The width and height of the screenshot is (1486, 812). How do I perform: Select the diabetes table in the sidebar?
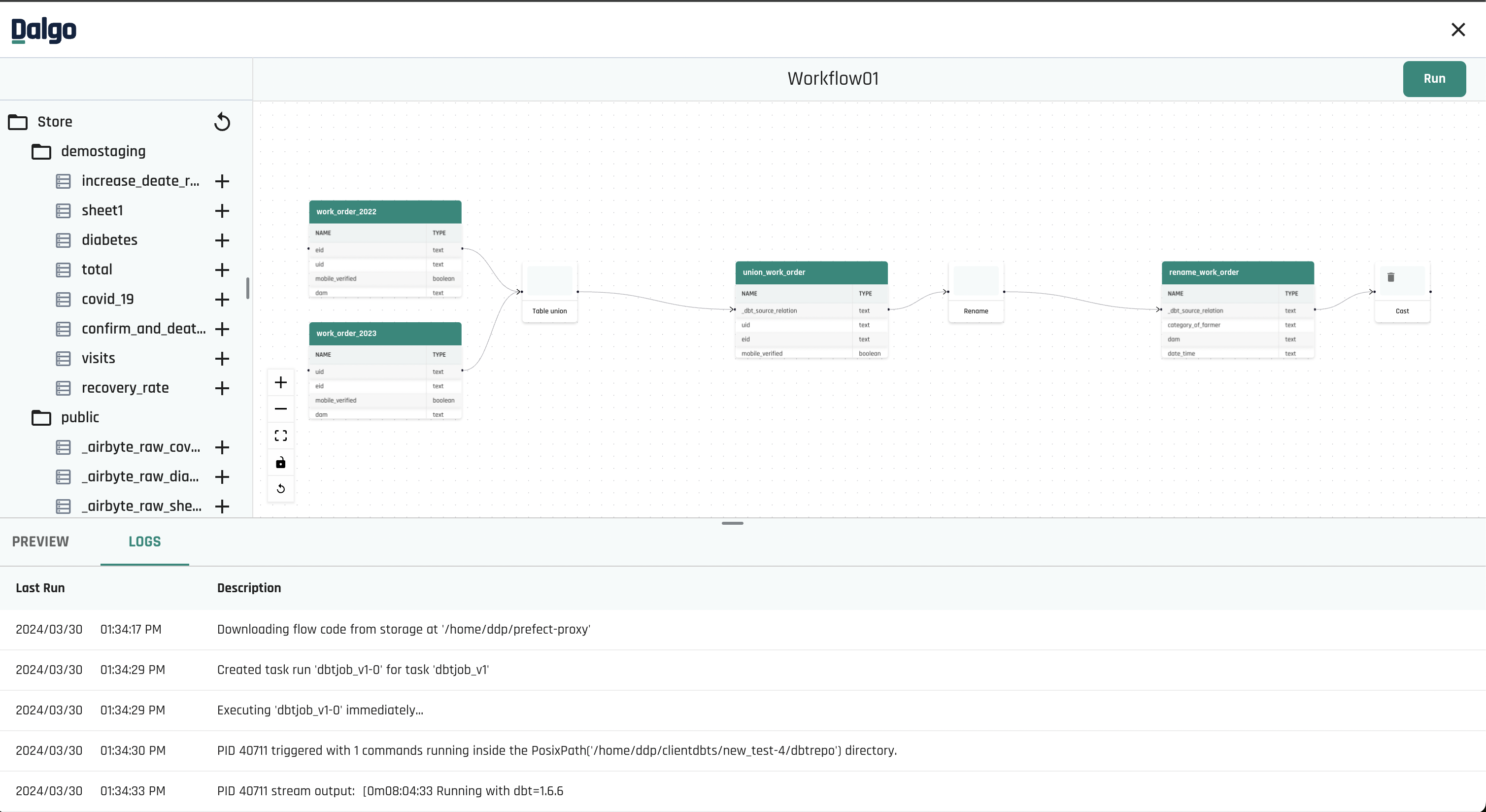tap(109, 240)
